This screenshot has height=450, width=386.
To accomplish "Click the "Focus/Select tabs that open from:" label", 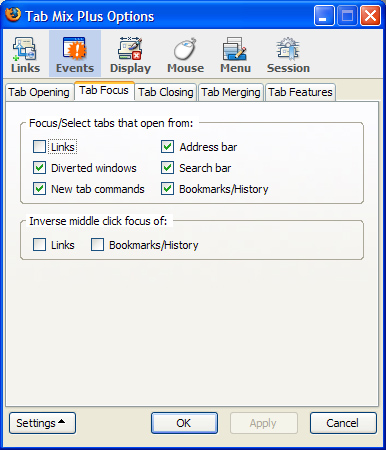I will [x=111, y=123].
